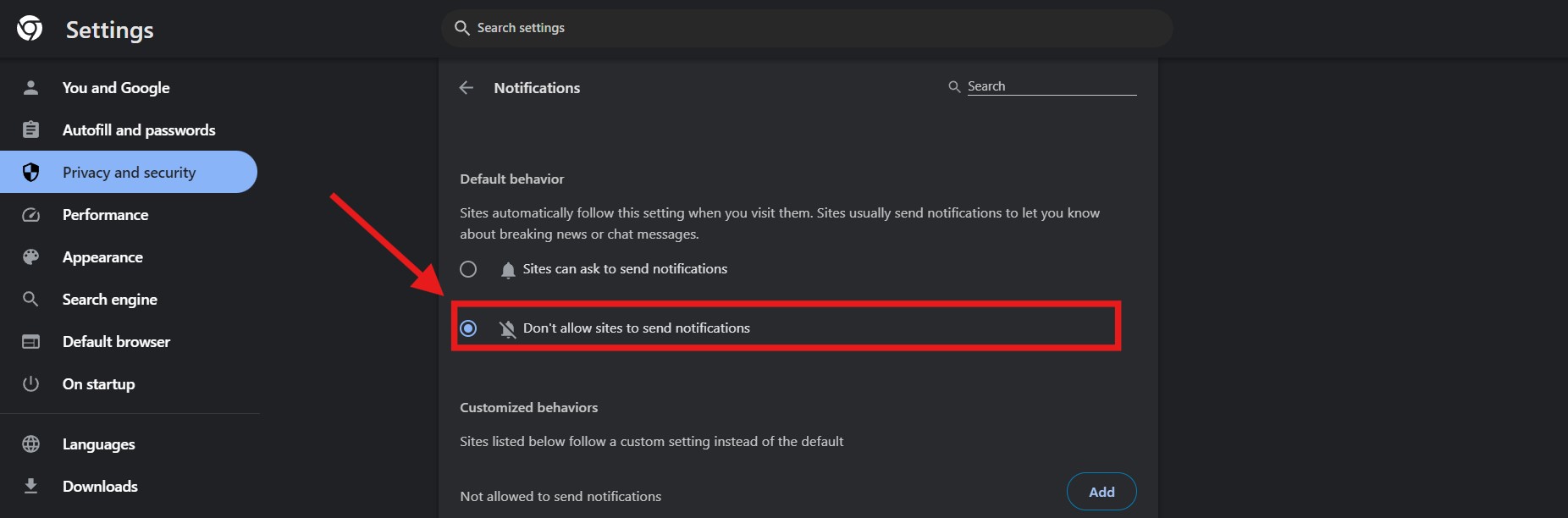1568x518 pixels.
Task: Click Add button for not allowed sites
Action: pyautogui.click(x=1101, y=492)
